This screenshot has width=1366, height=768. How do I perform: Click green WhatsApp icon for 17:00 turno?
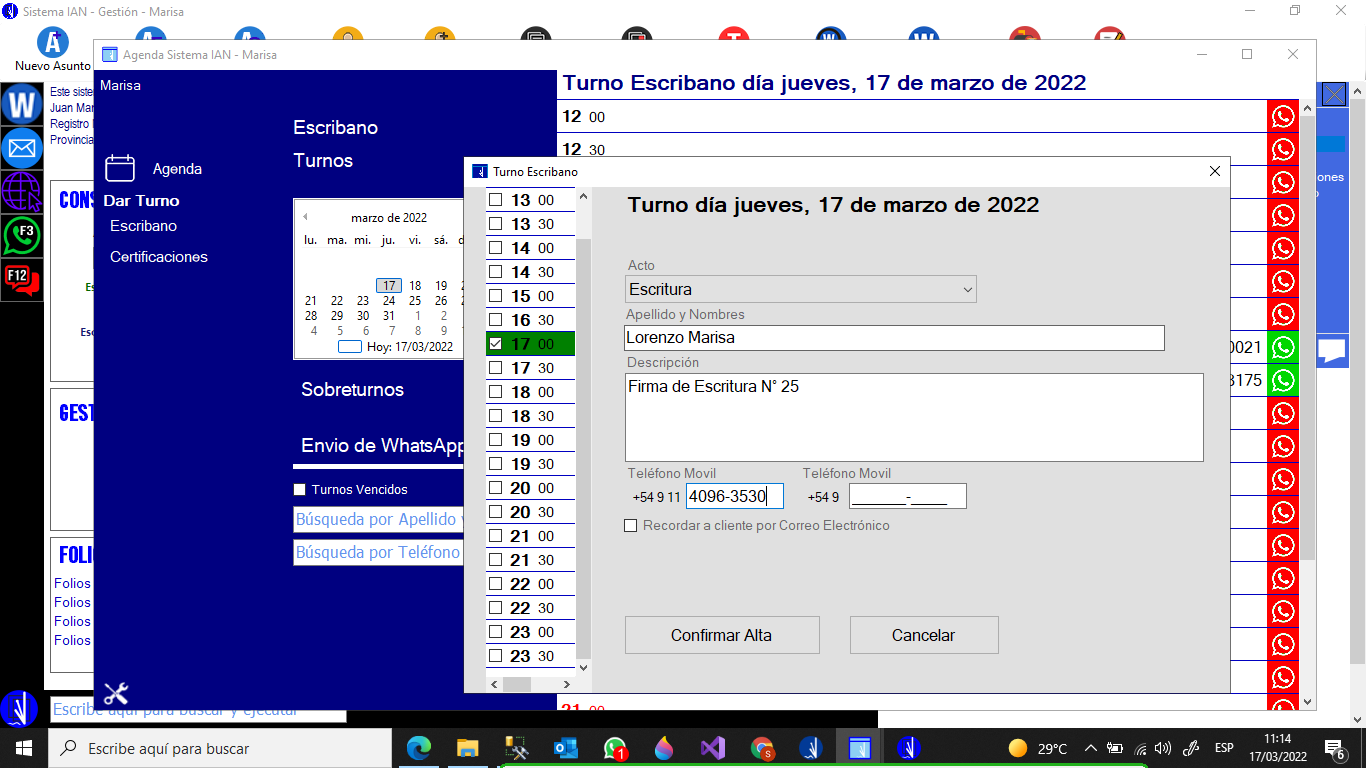tap(1282, 348)
